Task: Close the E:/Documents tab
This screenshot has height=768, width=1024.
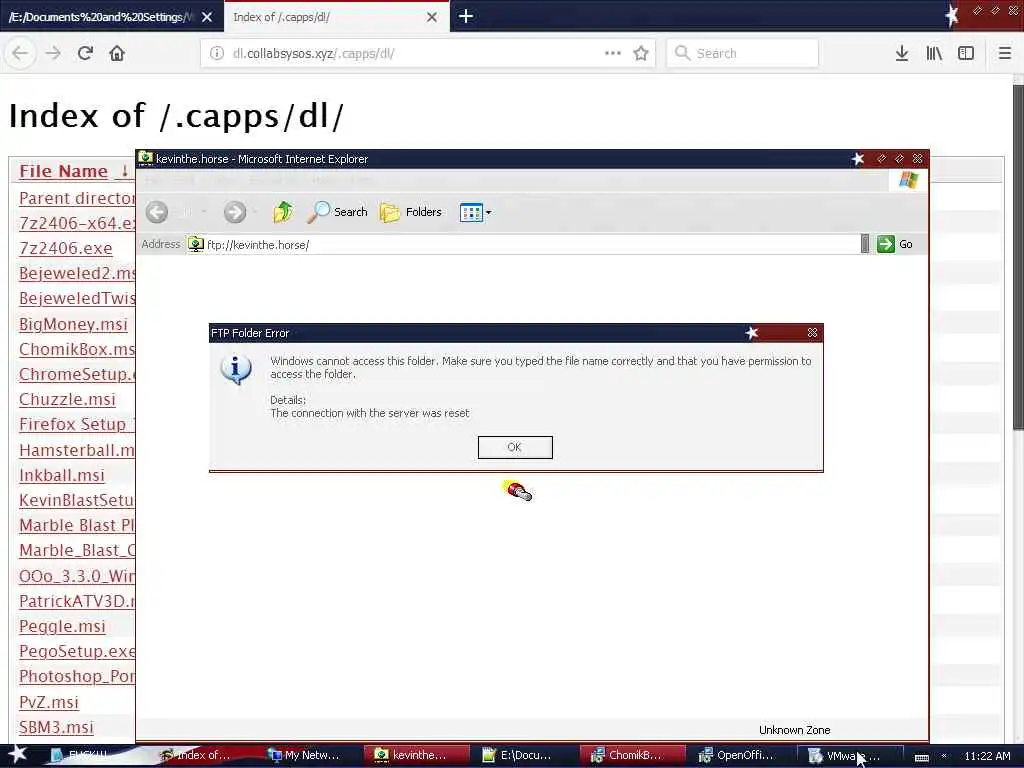Action: click(x=207, y=17)
